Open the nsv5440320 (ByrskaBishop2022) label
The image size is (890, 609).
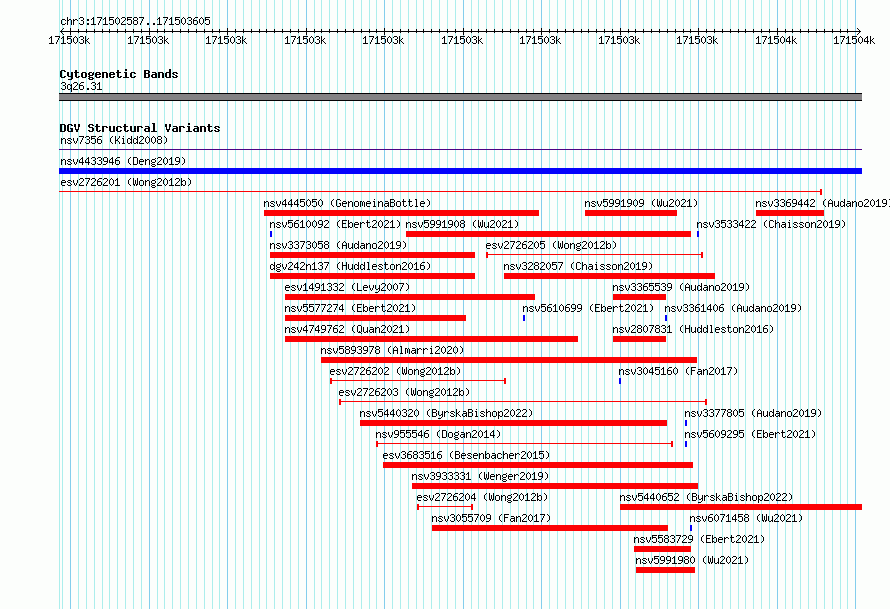(x=446, y=413)
